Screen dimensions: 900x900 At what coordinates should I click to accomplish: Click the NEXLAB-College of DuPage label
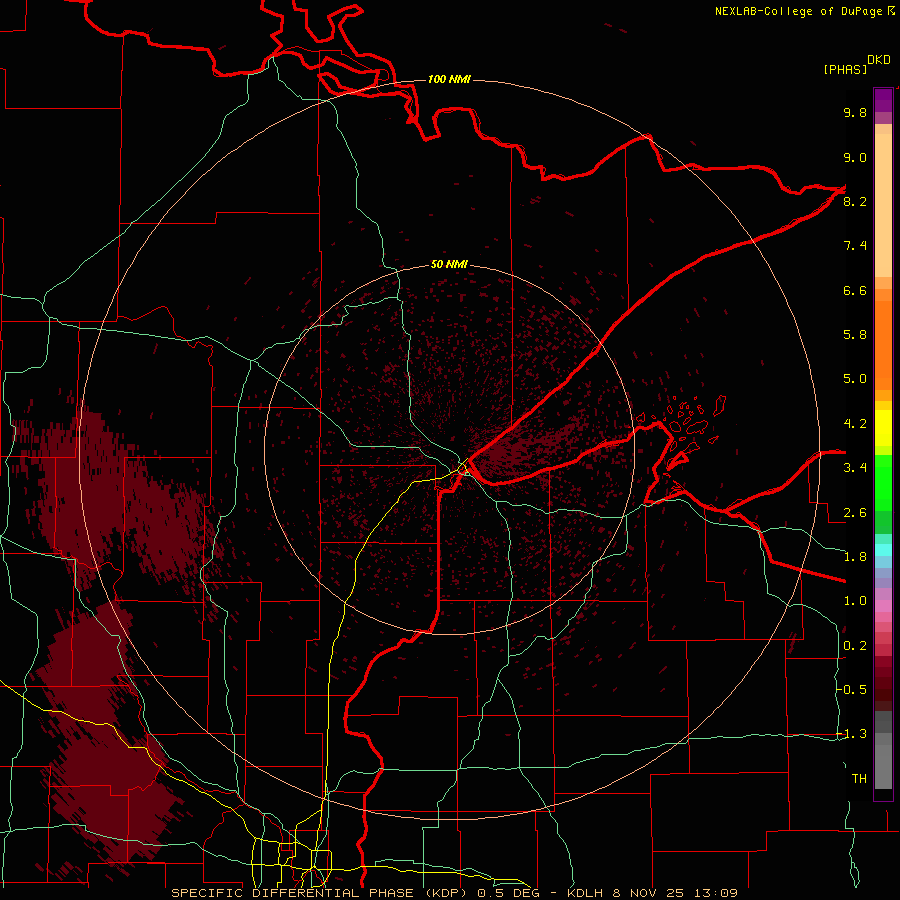point(798,11)
